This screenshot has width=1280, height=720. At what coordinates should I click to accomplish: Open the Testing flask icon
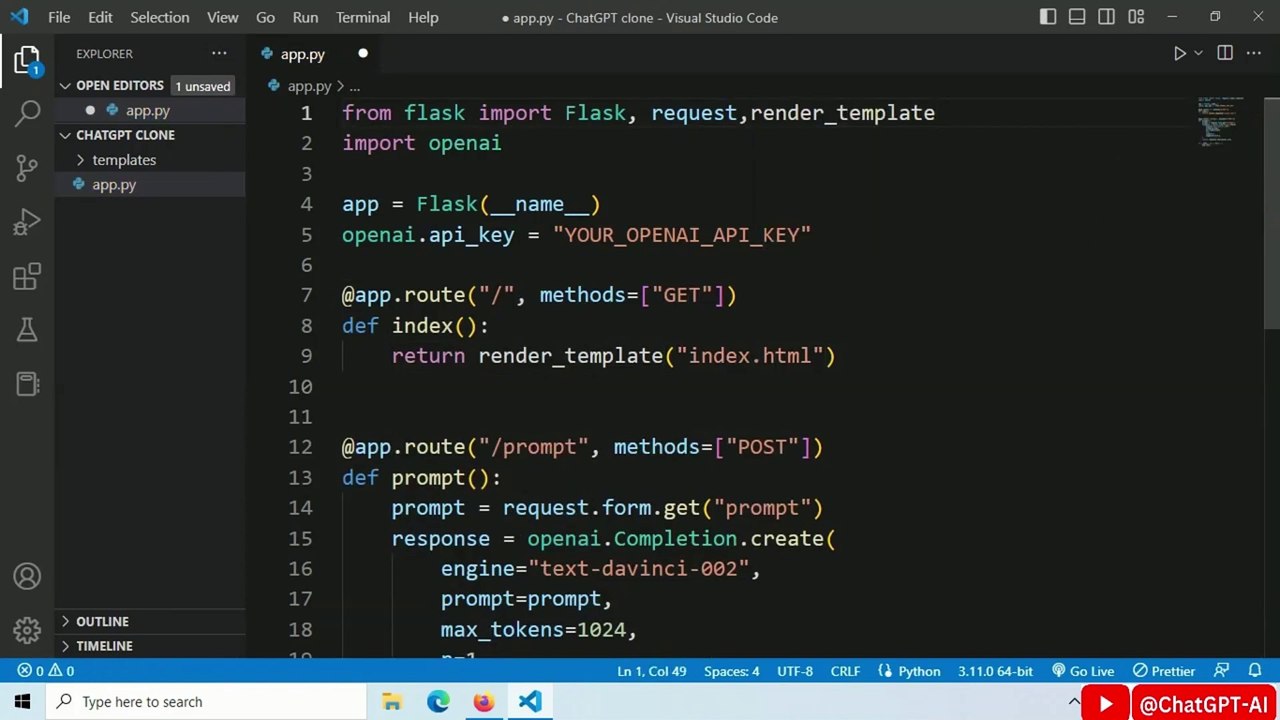(27, 330)
